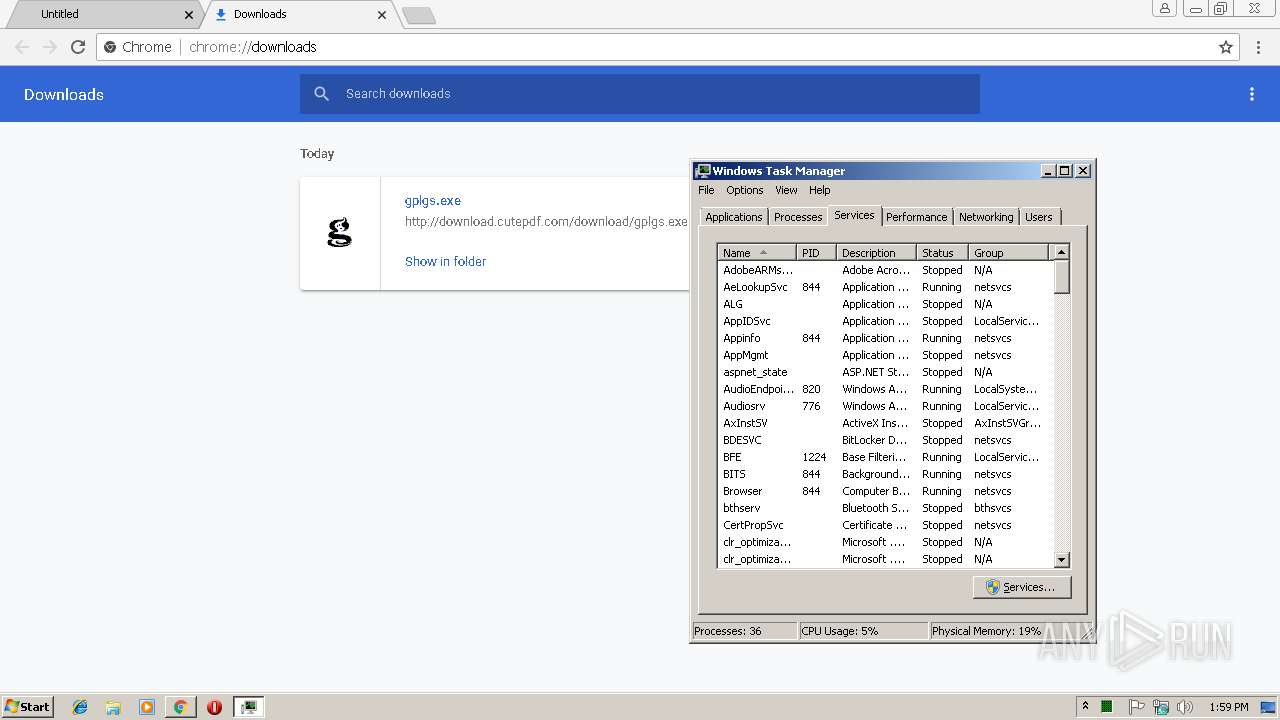Click the search magnifier icon
This screenshot has height=720, width=1280.
coord(321,93)
